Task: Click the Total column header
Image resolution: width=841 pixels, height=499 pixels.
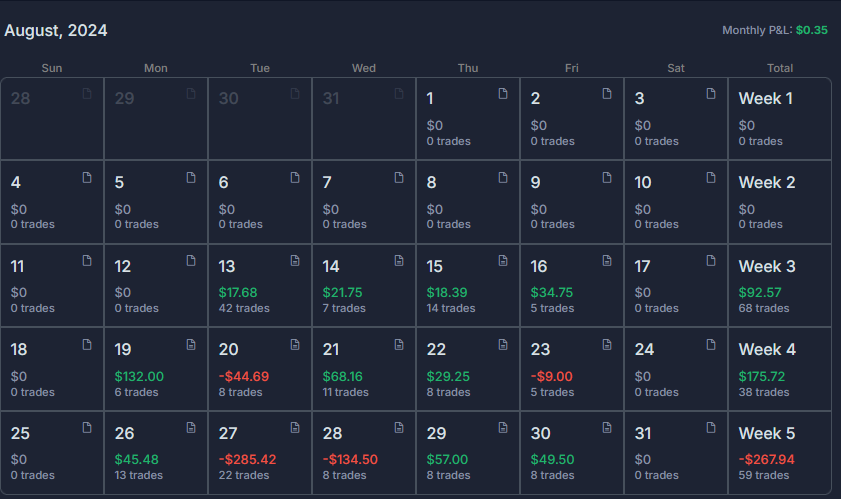Action: [x=779, y=68]
